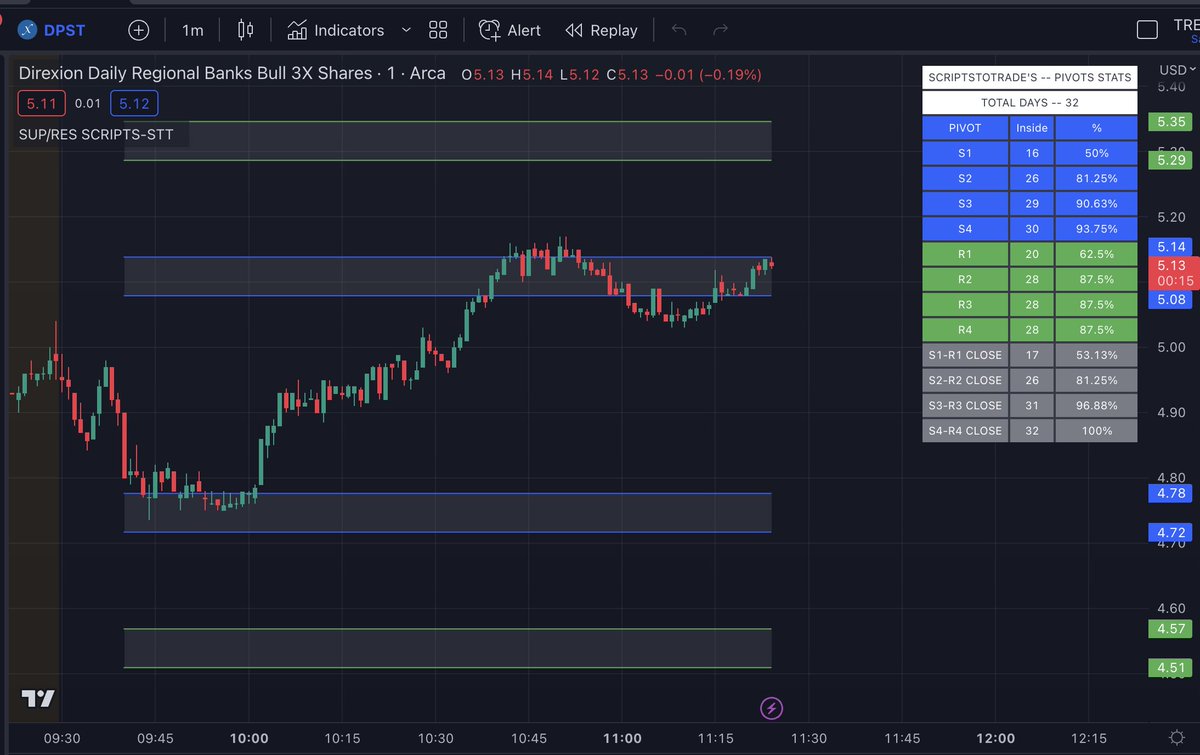Click the S2-R2 CLOSE cell
The width and height of the screenshot is (1200, 755).
pyautogui.click(x=965, y=380)
